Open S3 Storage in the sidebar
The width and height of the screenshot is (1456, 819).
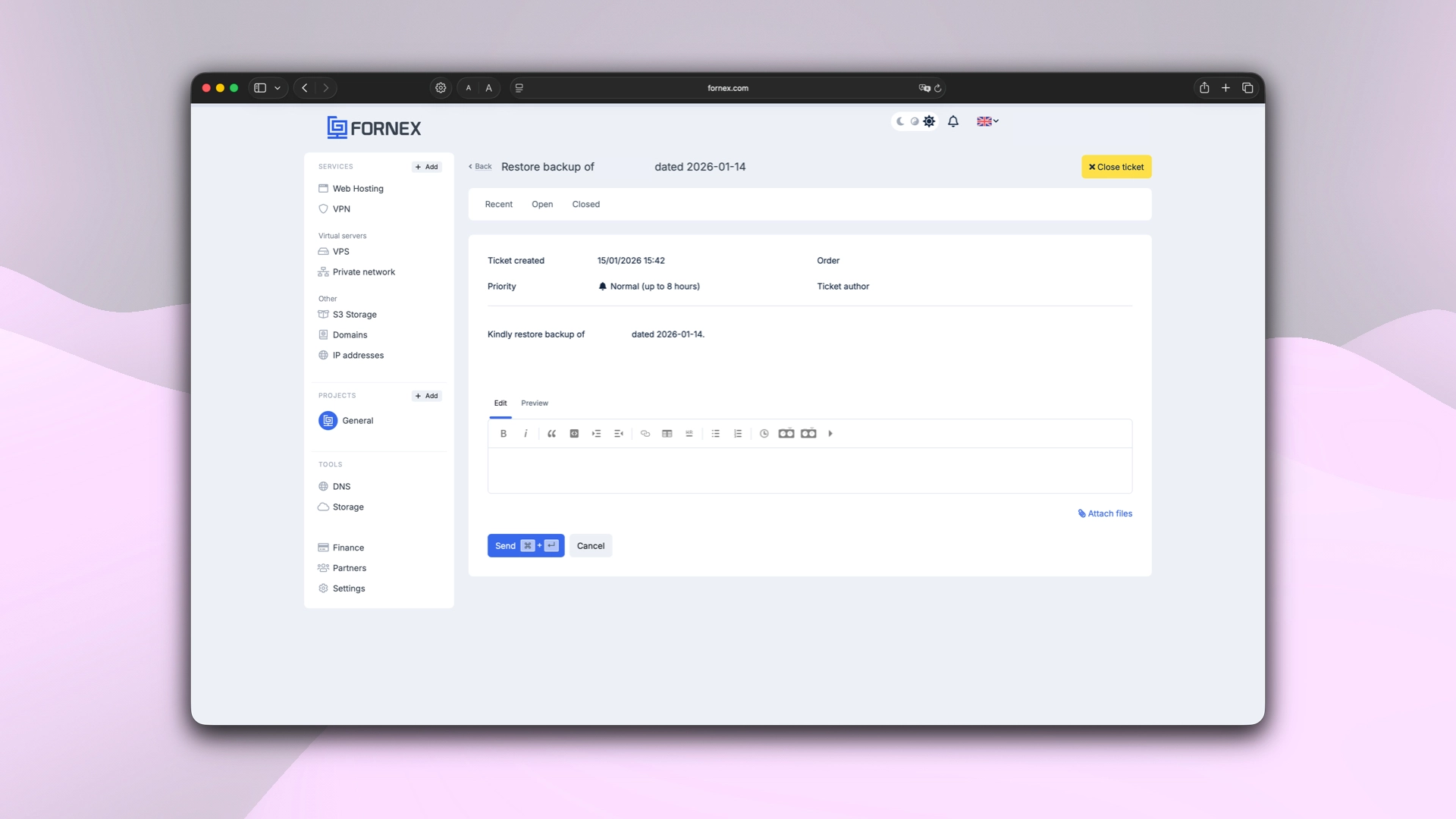(354, 315)
